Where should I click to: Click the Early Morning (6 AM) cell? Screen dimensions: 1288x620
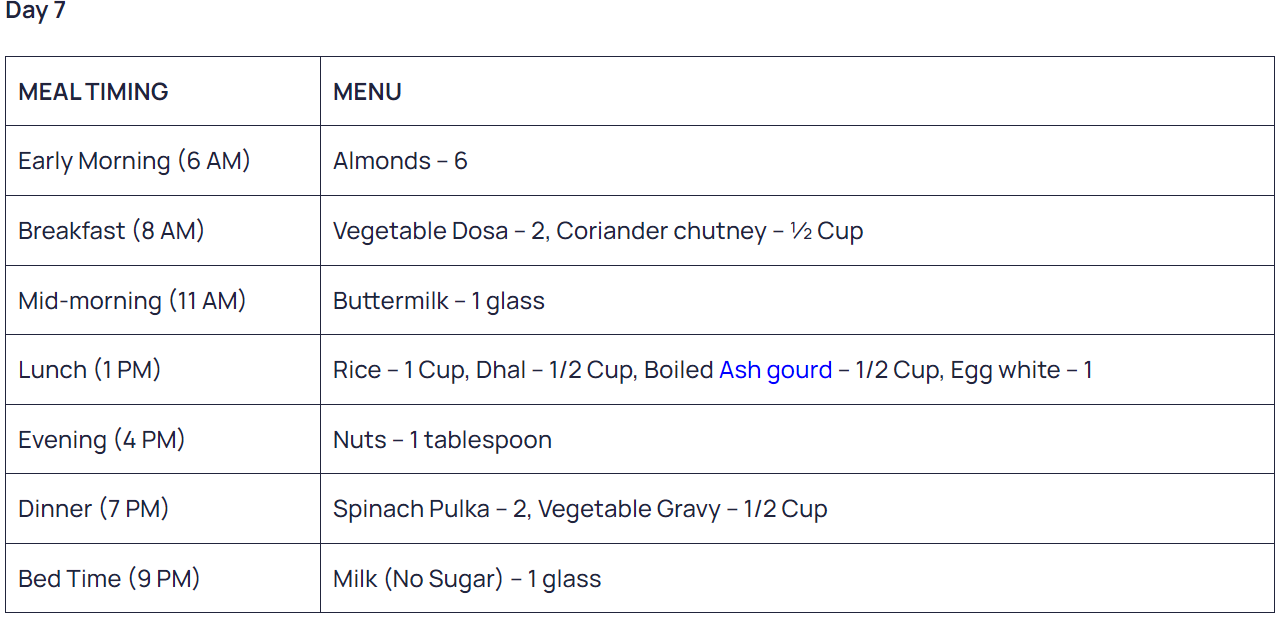click(x=163, y=161)
